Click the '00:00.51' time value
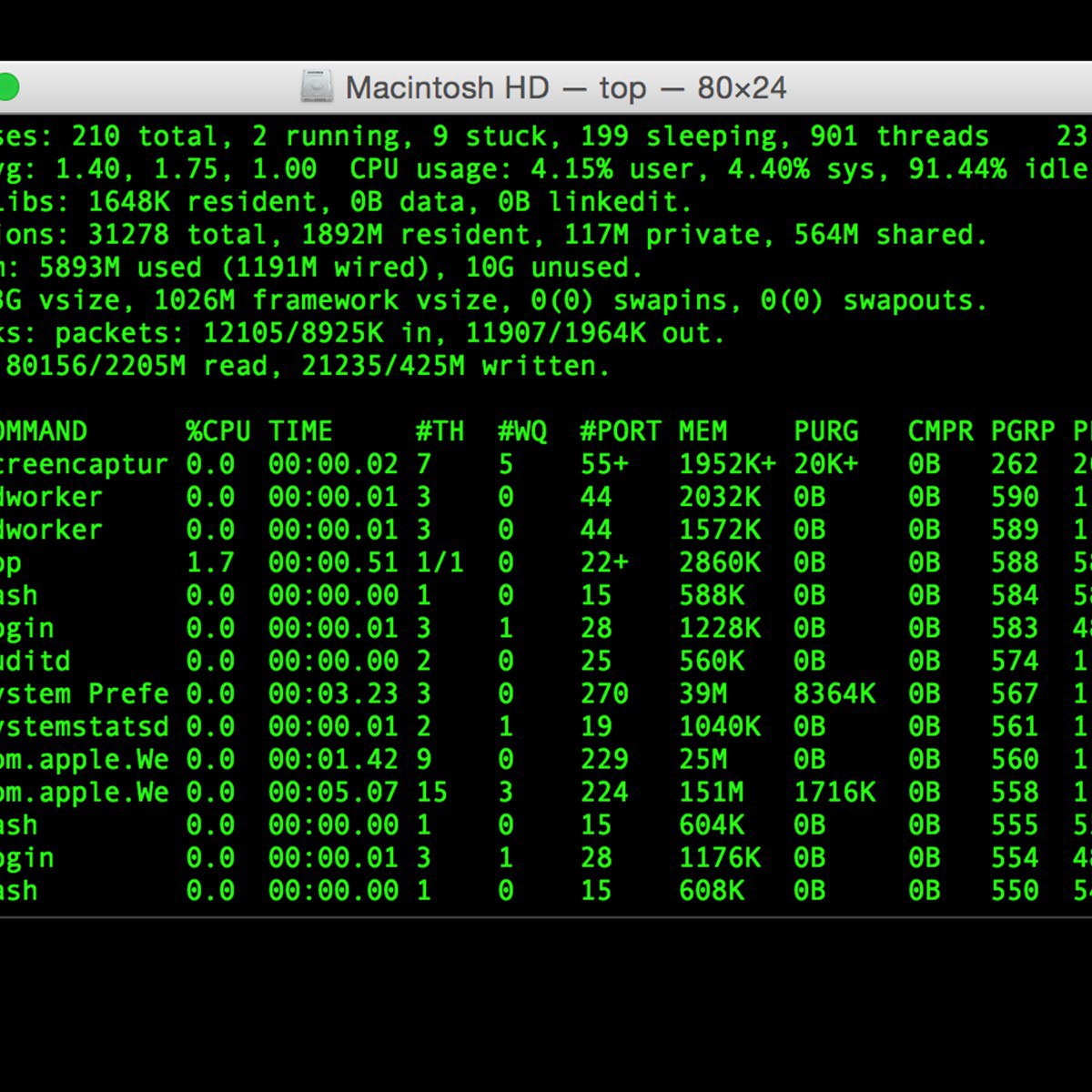The width and height of the screenshot is (1092, 1092). point(333,562)
